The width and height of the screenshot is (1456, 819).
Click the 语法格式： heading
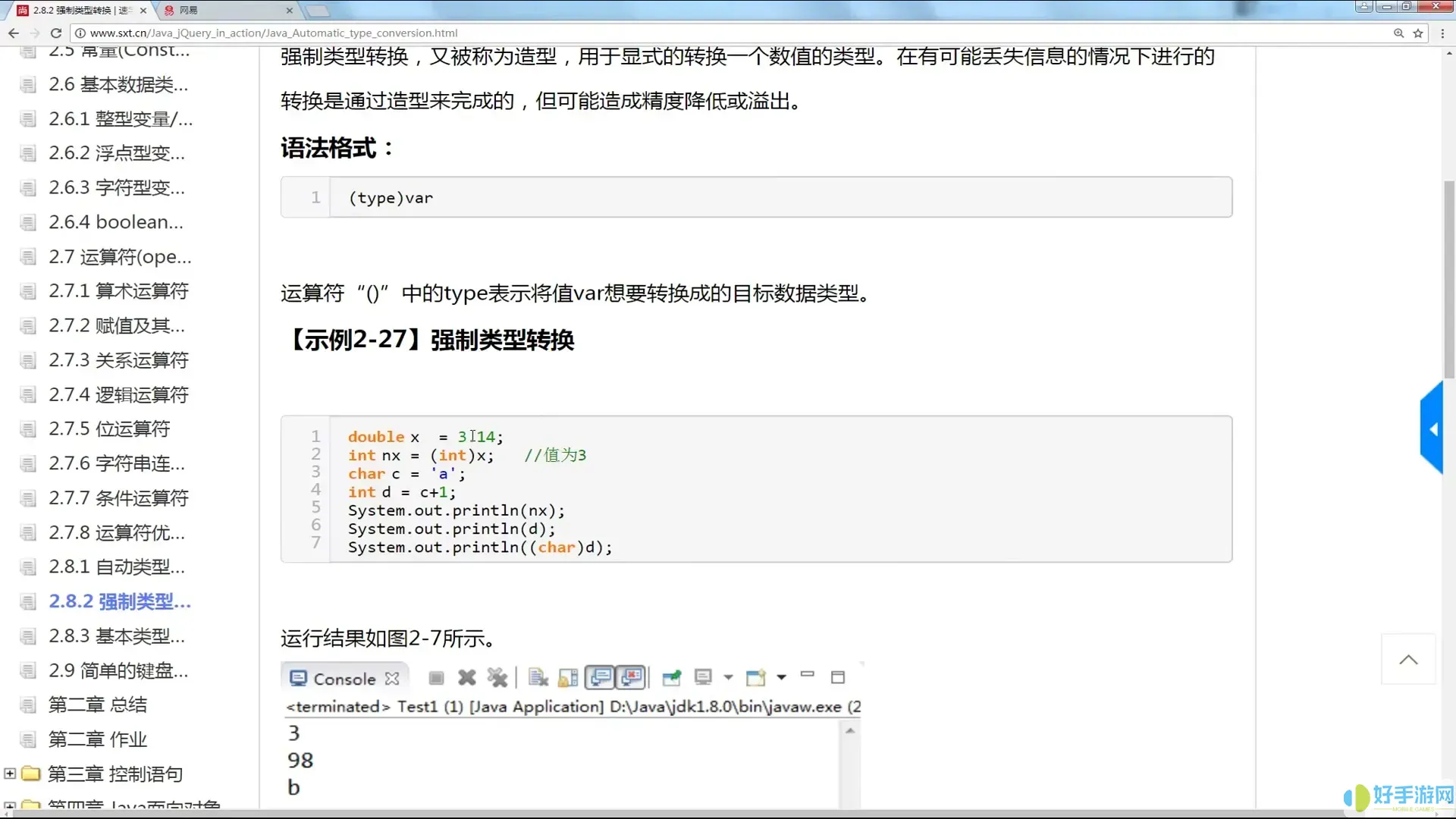[x=338, y=149]
